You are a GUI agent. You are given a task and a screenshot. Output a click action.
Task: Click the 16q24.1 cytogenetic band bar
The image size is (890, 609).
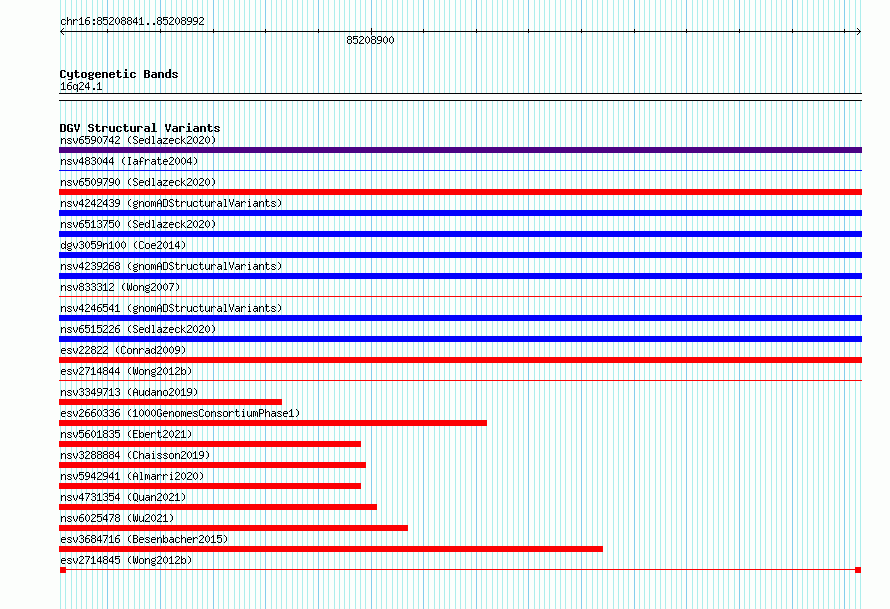click(460, 97)
